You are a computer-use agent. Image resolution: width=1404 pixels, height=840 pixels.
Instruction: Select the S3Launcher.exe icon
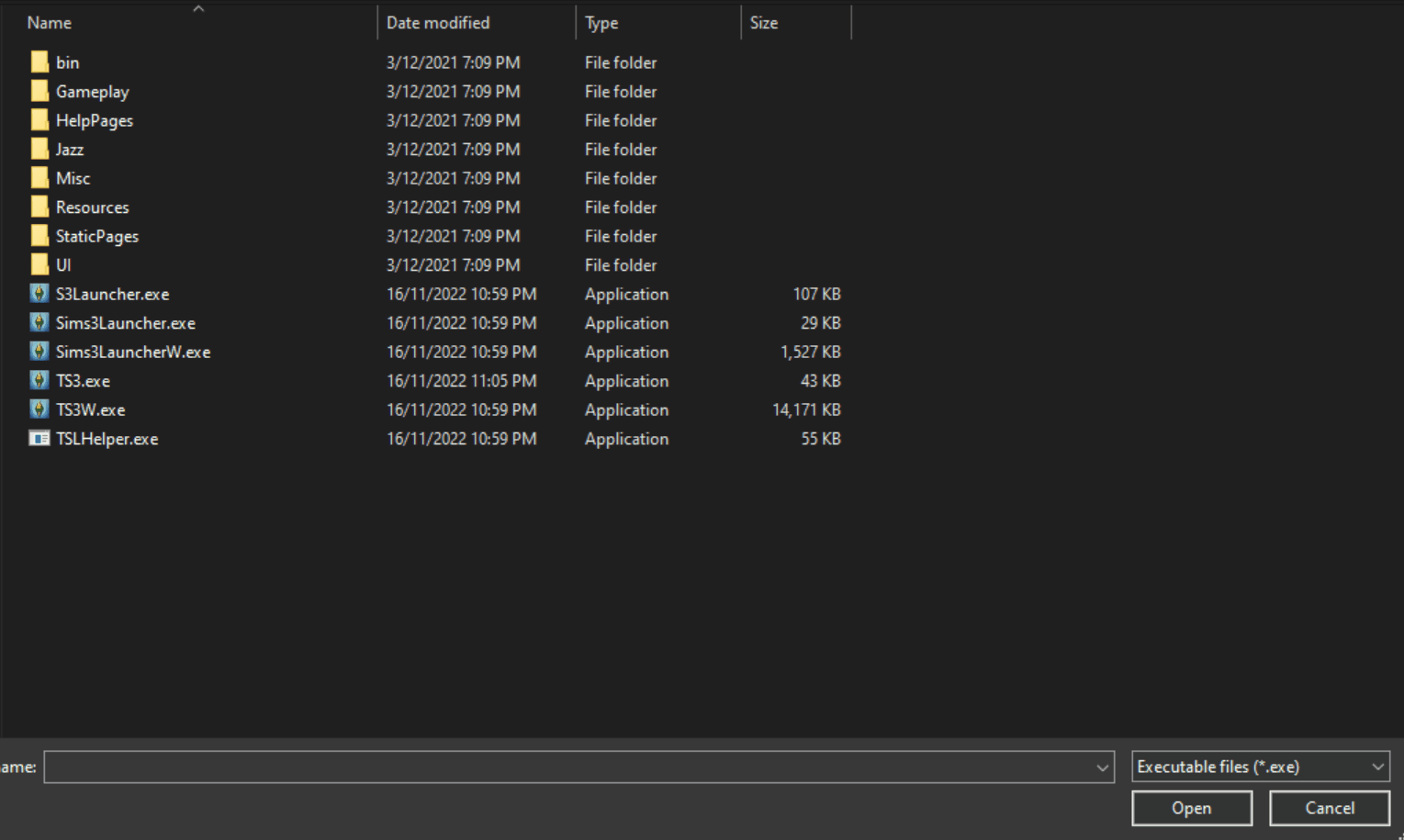click(x=39, y=294)
